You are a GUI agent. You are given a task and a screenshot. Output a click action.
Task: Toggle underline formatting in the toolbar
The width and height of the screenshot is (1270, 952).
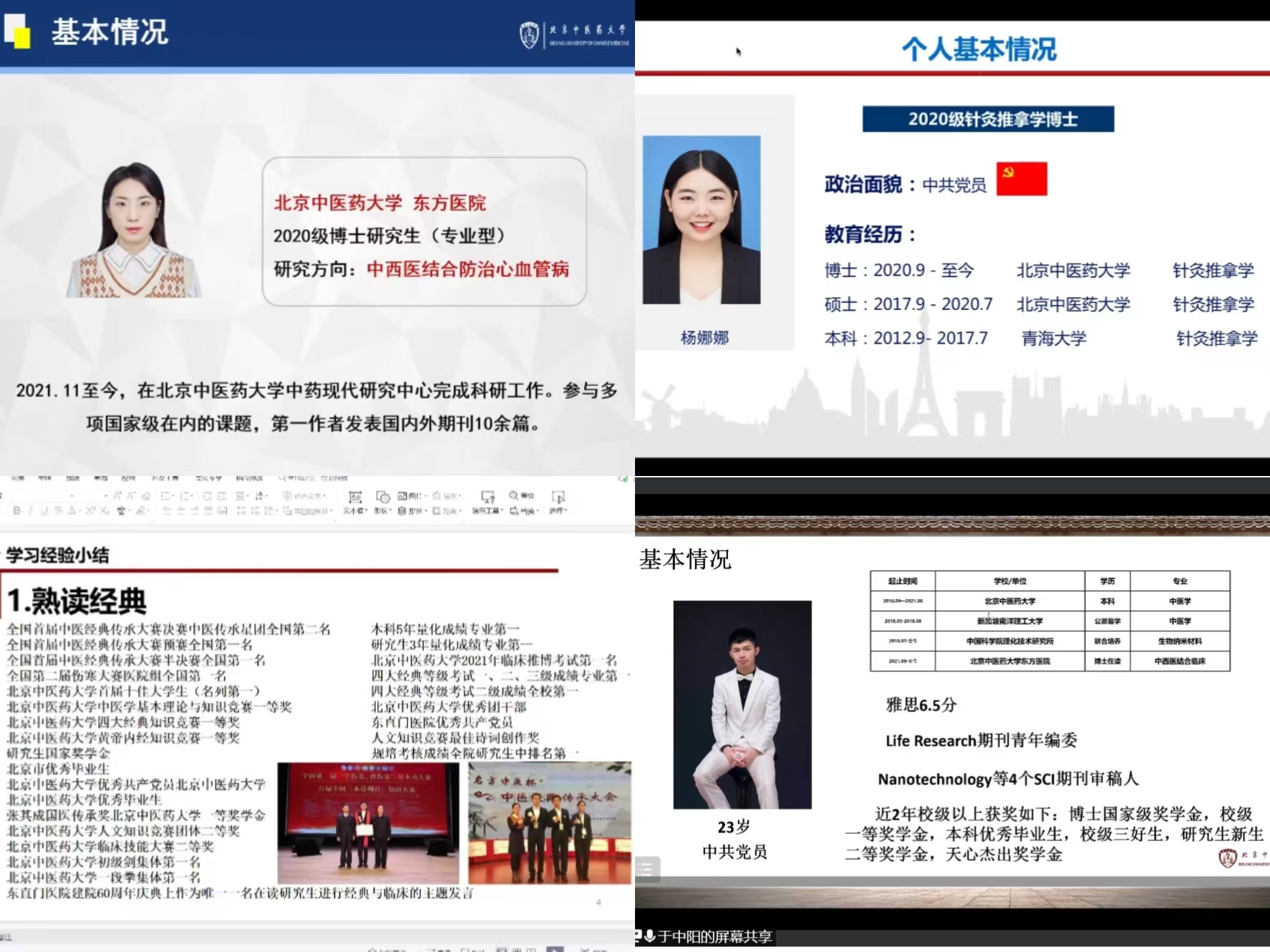[44, 510]
